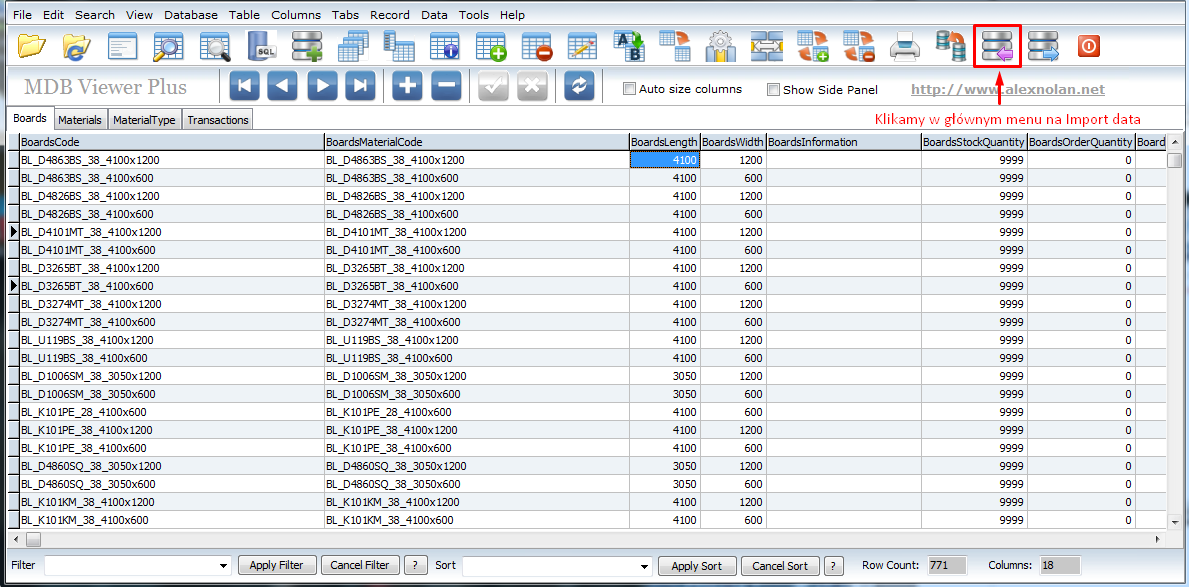The image size is (1189, 587).
Task: Select the Materials tab
Action: 80,120
